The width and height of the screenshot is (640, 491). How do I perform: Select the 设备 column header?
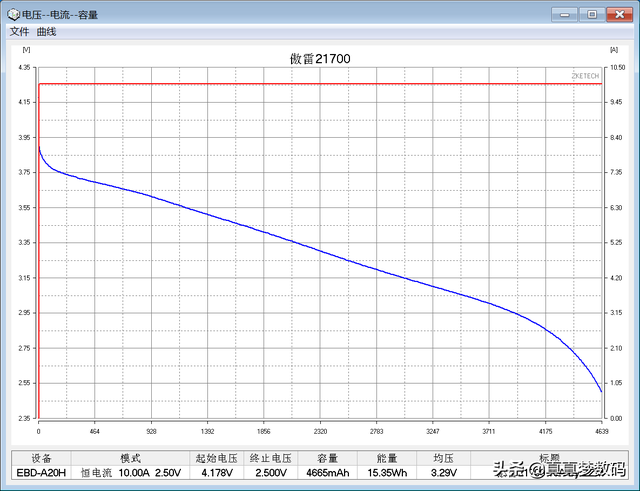point(41,458)
